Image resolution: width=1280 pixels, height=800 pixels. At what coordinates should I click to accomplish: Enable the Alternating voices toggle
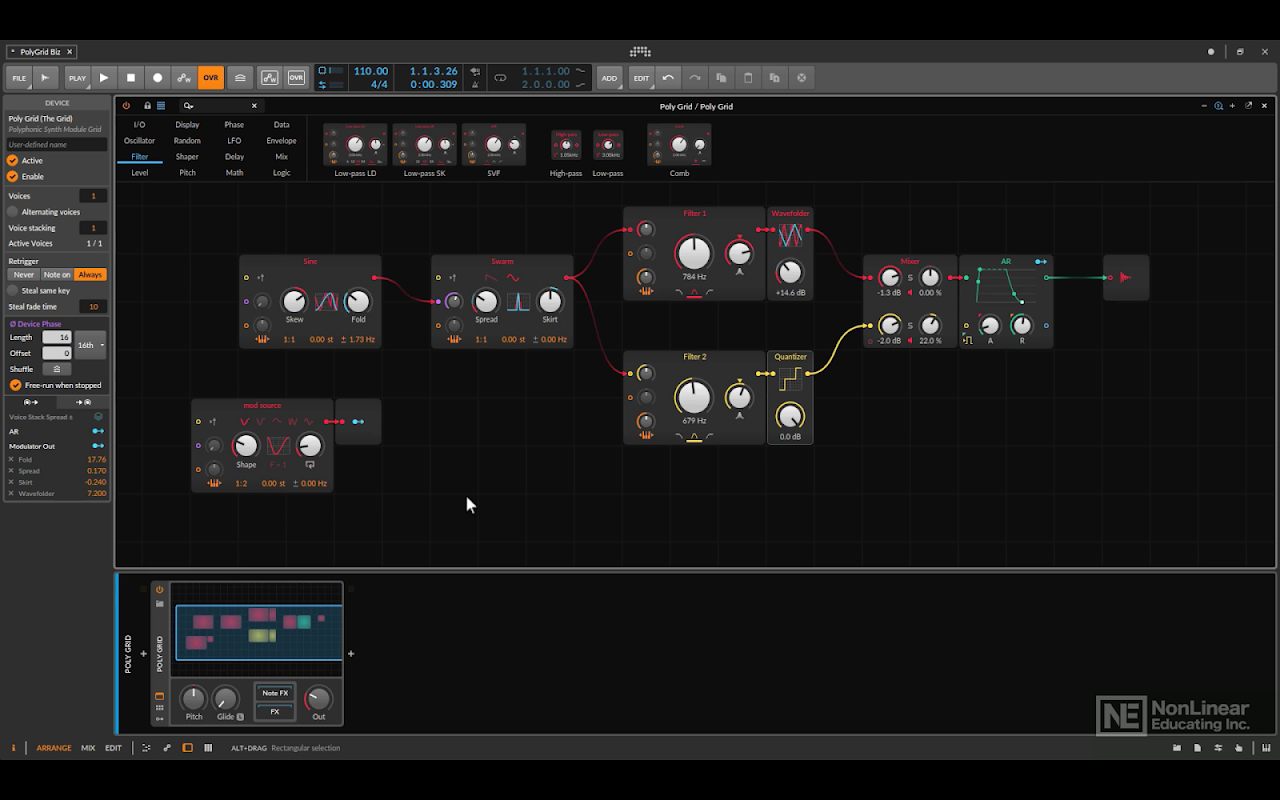[x=13, y=212]
